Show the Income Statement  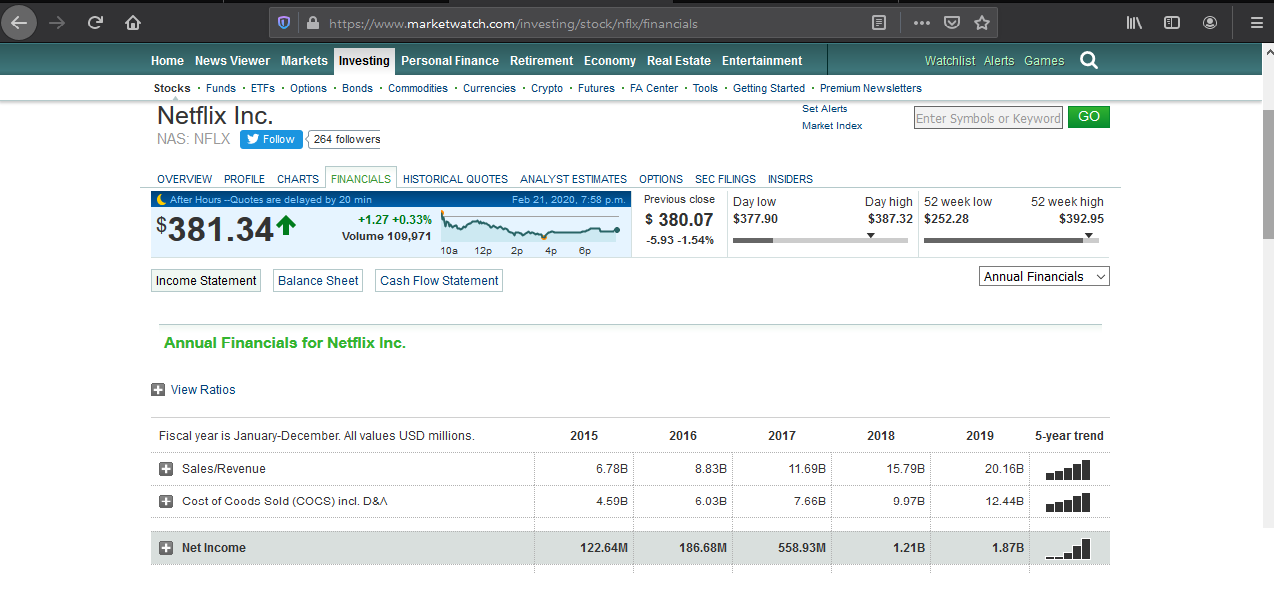coord(206,281)
